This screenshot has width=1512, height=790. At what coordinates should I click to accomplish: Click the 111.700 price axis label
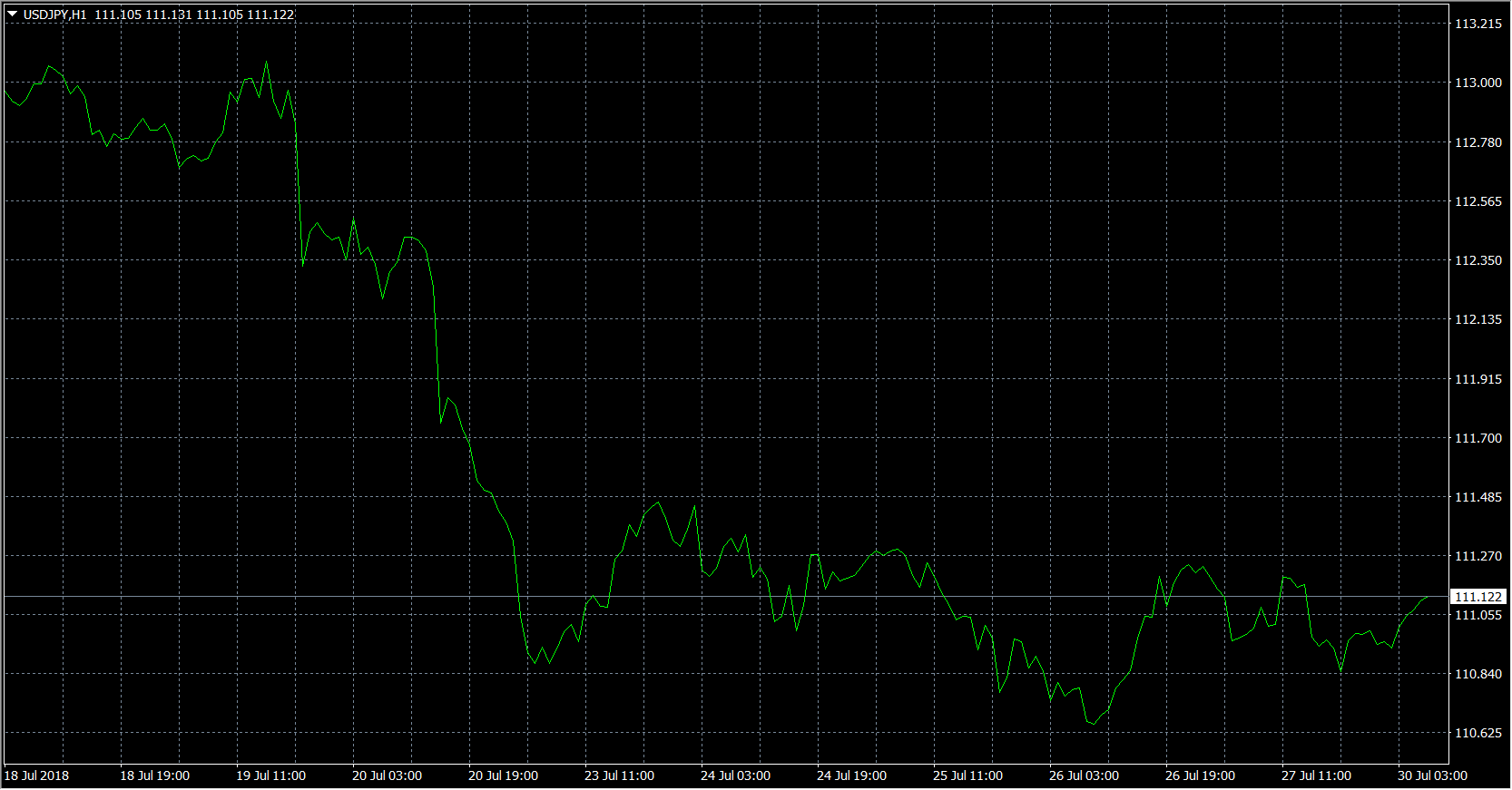point(1478,438)
